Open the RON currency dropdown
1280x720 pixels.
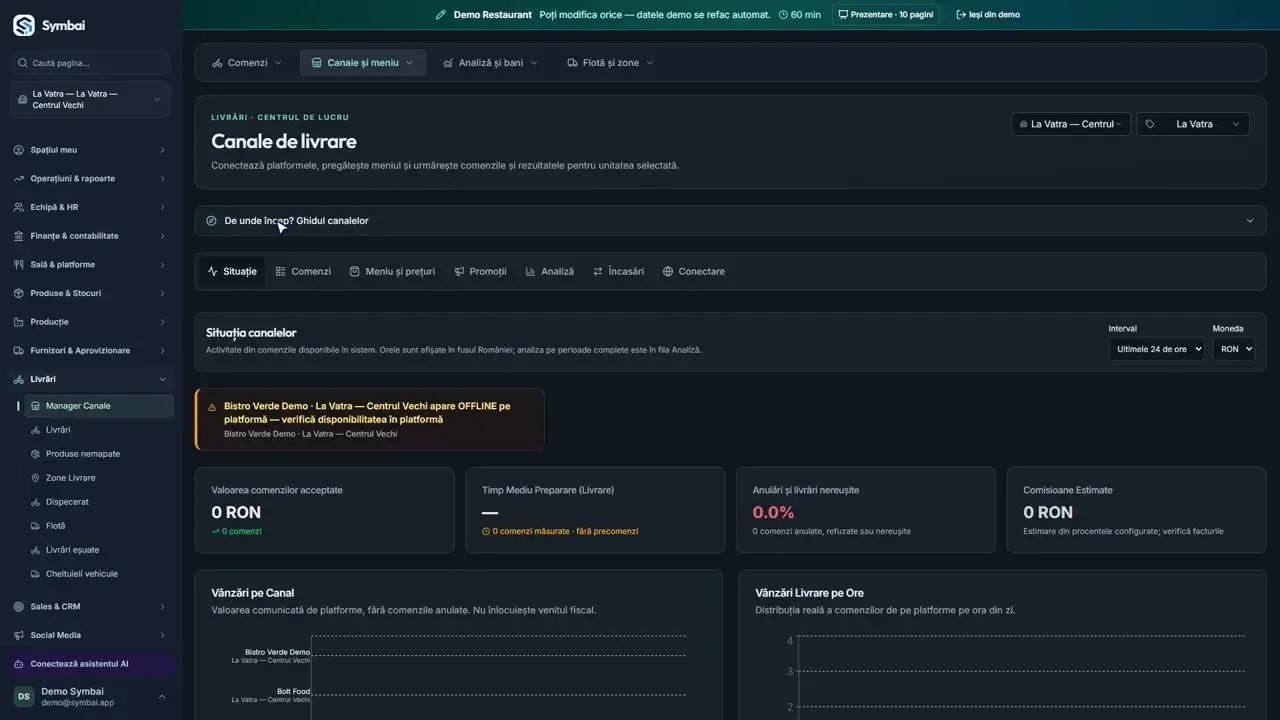pos(1234,349)
